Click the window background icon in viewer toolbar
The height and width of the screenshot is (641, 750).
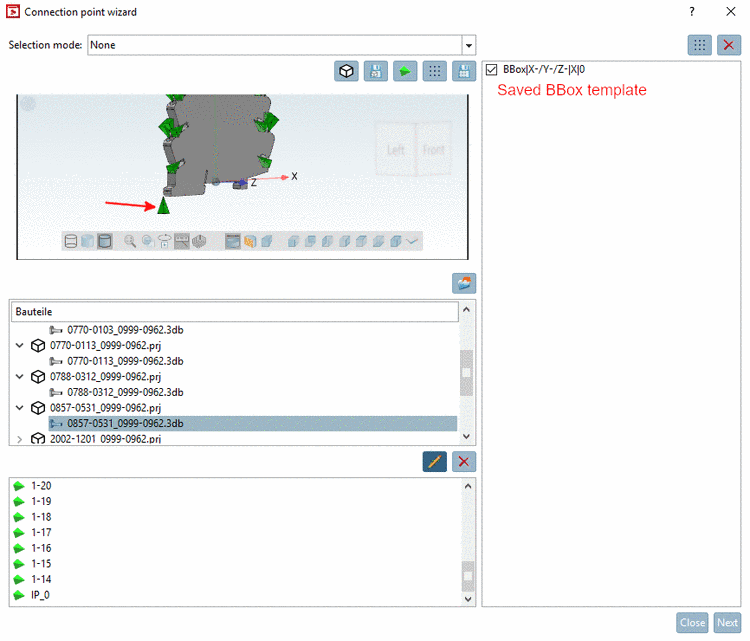pyautogui.click(x=232, y=241)
